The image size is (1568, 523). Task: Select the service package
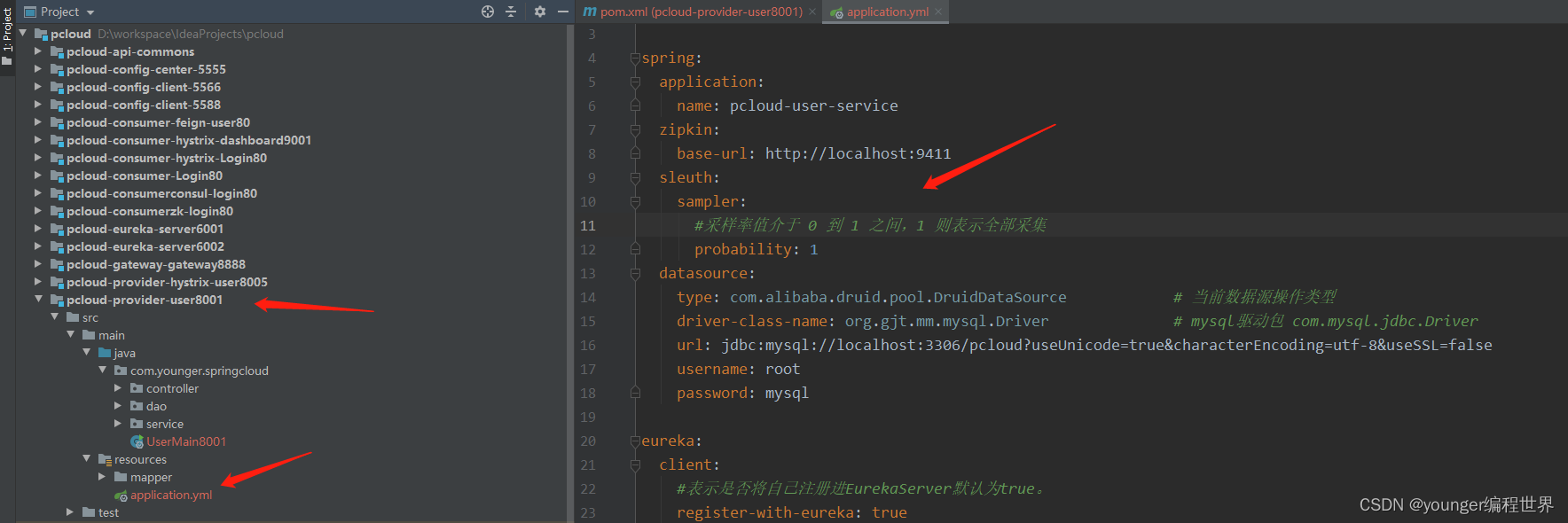(165, 424)
